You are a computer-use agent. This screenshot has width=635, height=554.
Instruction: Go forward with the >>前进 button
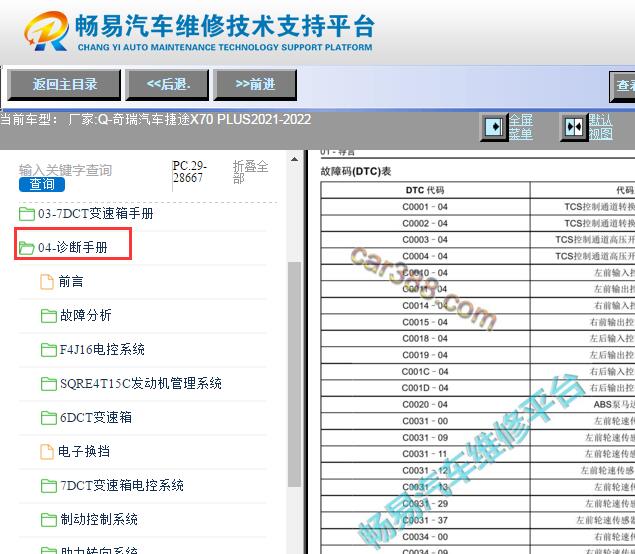coord(255,85)
